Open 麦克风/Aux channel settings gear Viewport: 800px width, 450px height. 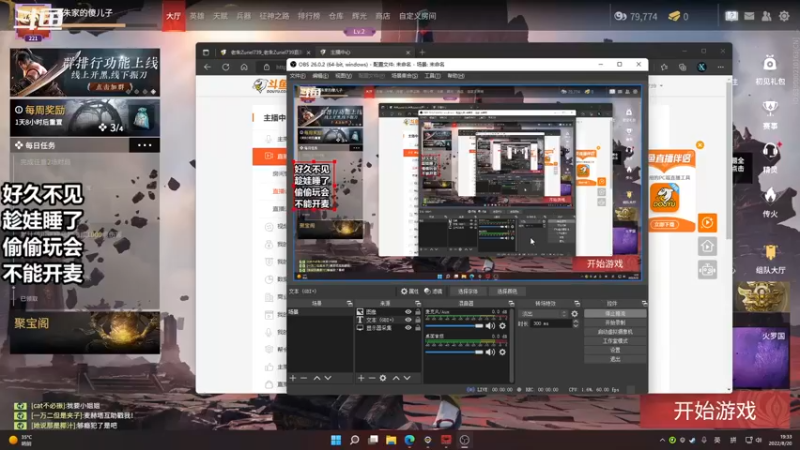503,326
